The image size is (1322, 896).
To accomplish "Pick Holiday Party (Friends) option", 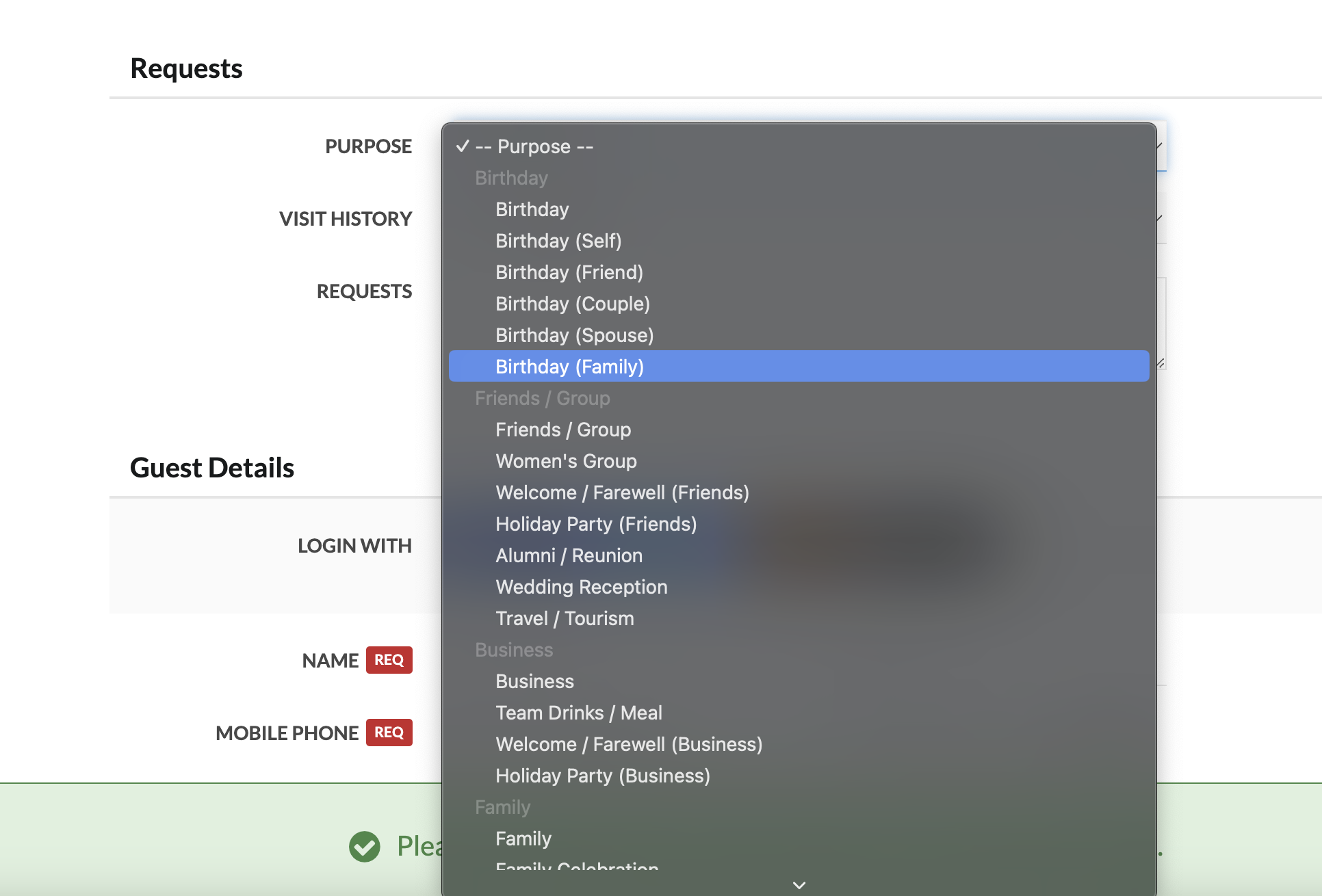I will 596,524.
